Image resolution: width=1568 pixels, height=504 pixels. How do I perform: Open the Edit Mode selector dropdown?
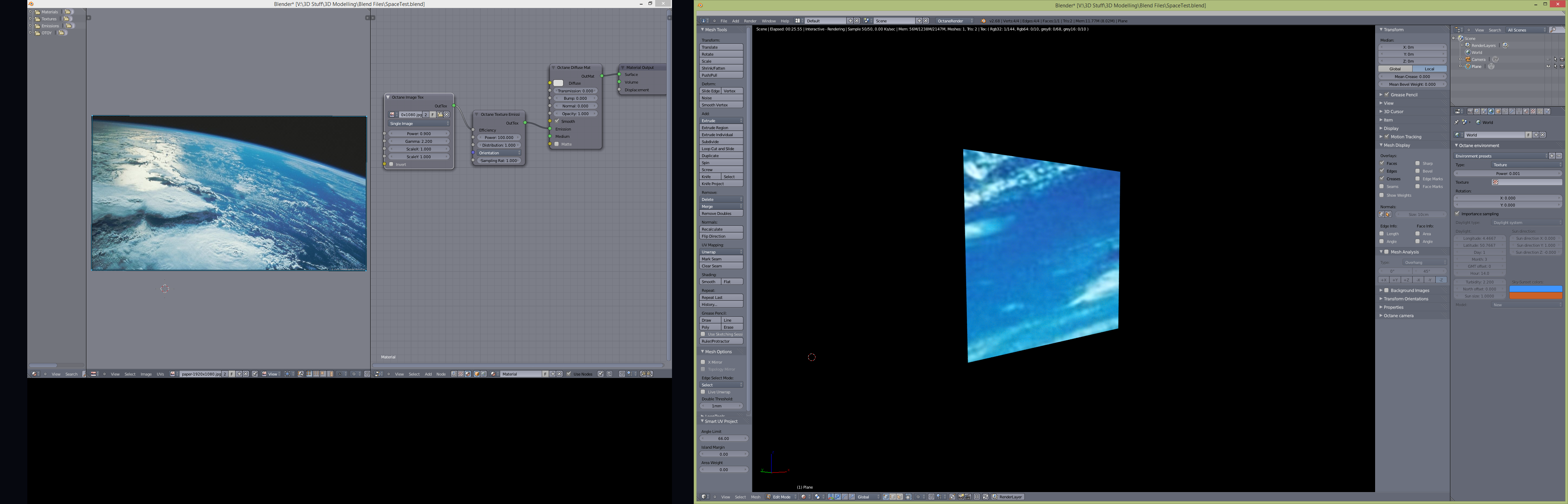(782, 497)
